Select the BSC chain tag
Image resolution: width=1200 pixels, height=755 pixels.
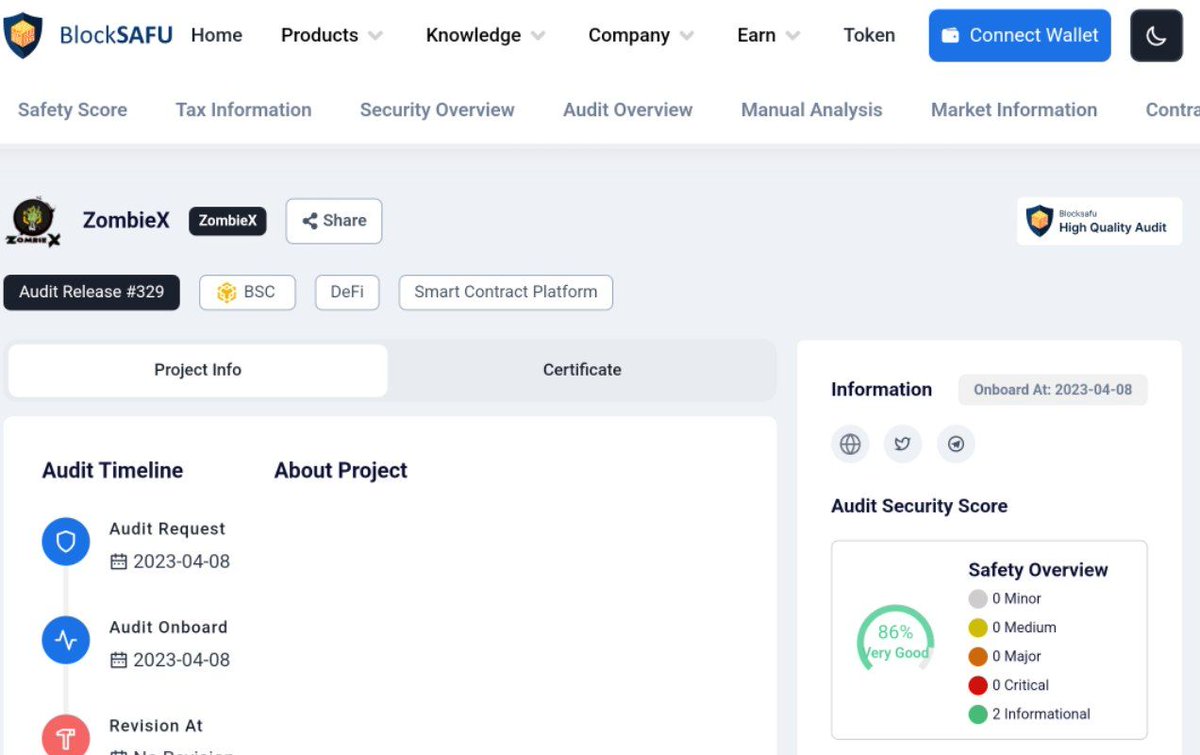tap(247, 293)
